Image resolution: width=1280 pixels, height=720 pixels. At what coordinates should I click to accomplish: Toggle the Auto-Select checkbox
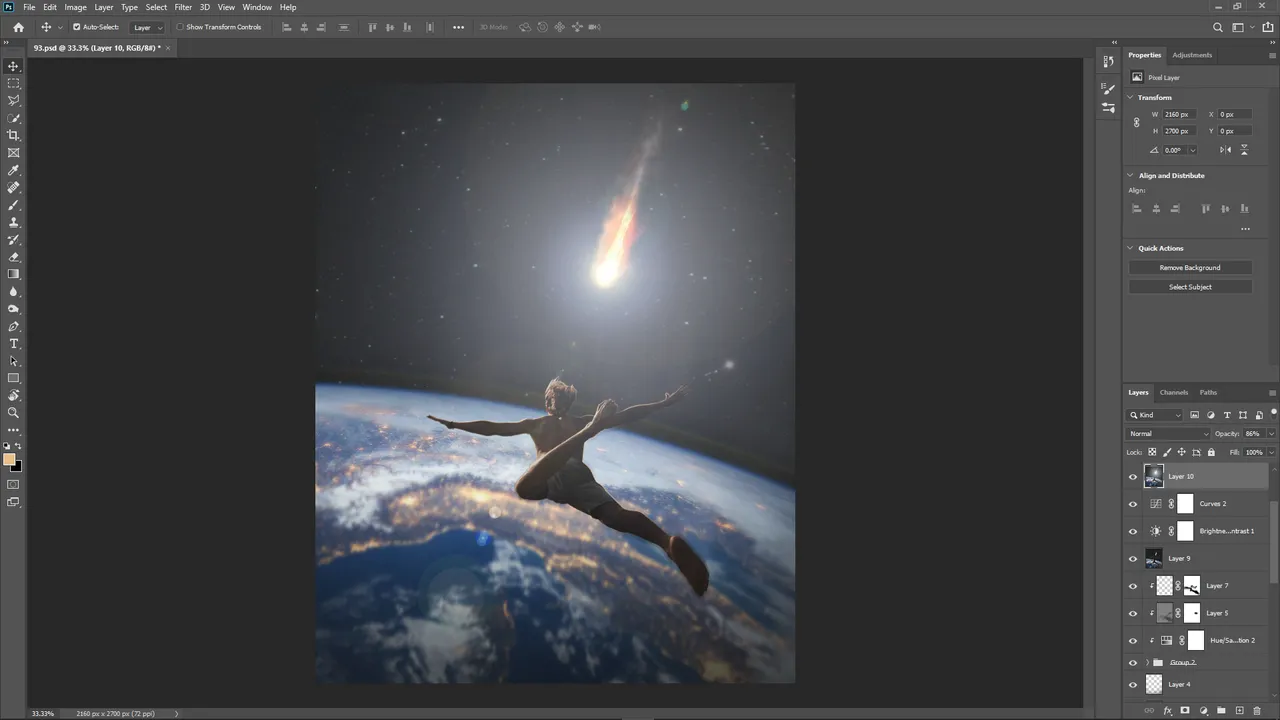point(76,27)
